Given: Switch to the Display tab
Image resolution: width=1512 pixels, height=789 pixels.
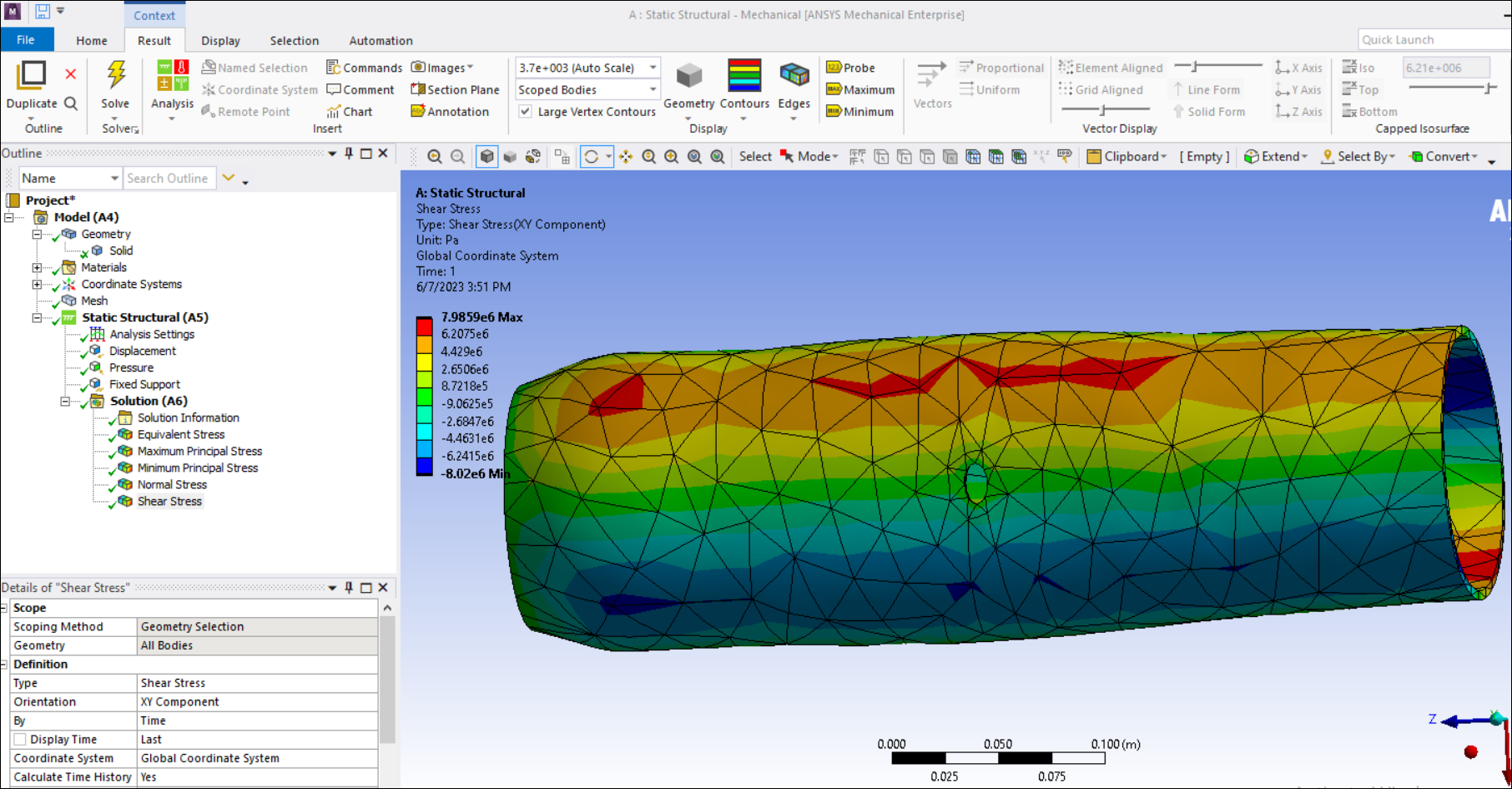Looking at the screenshot, I should 220,40.
